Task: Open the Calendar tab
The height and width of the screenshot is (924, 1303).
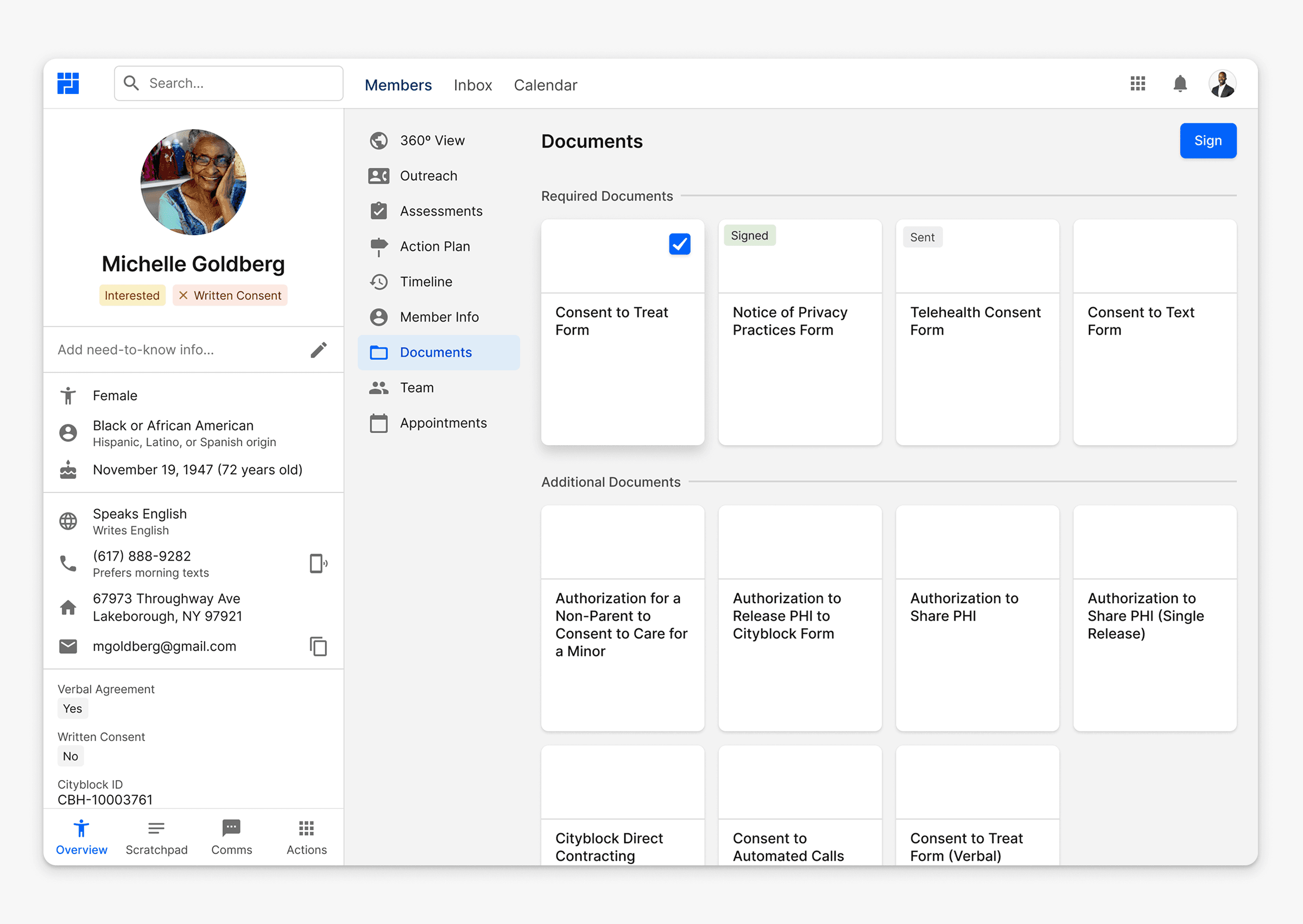Action: coord(545,85)
